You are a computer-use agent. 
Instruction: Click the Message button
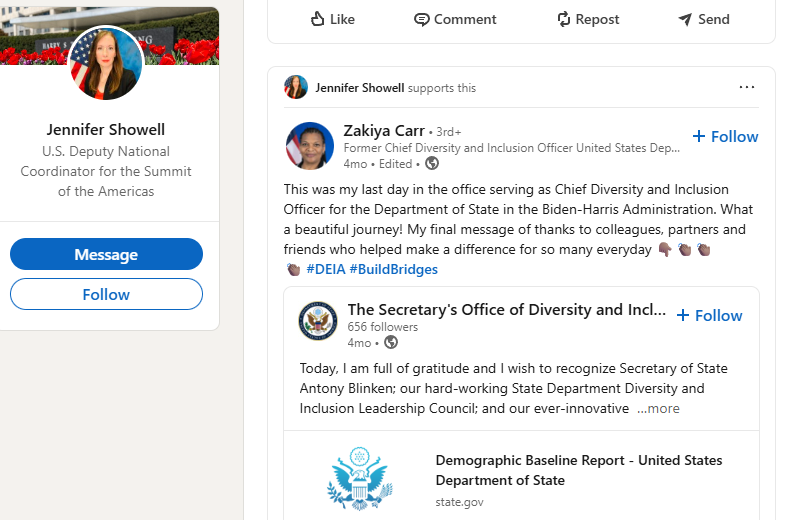pos(106,254)
